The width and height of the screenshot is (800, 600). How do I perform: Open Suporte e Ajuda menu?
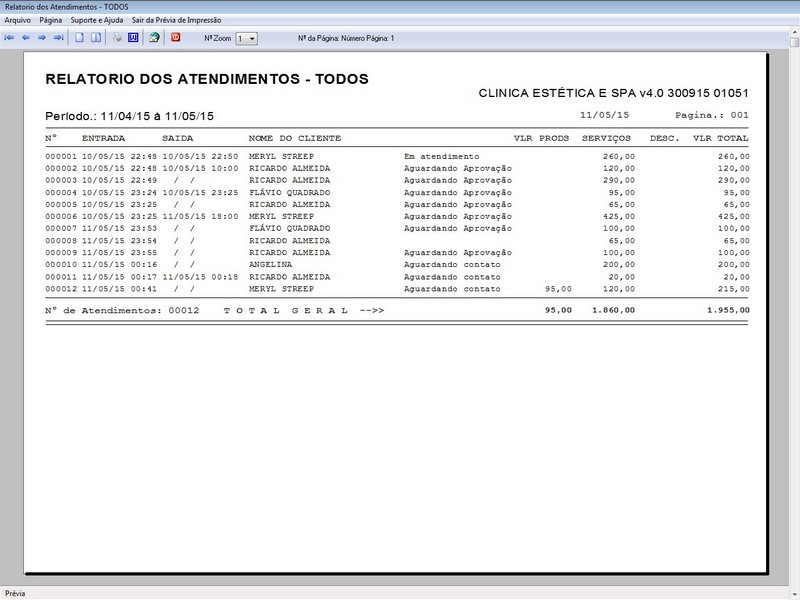click(x=96, y=20)
